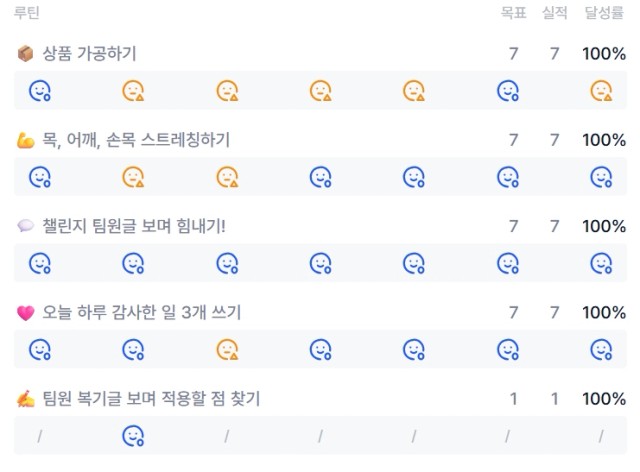Click the 목표 column header
The height and width of the screenshot is (472, 640).
point(513,13)
